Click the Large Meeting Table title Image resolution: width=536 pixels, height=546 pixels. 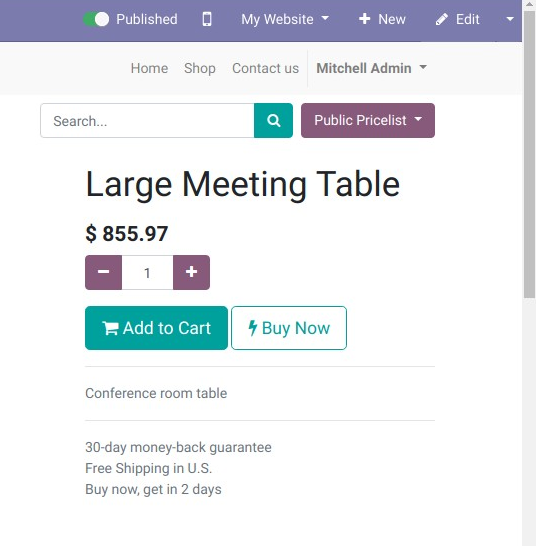243,185
